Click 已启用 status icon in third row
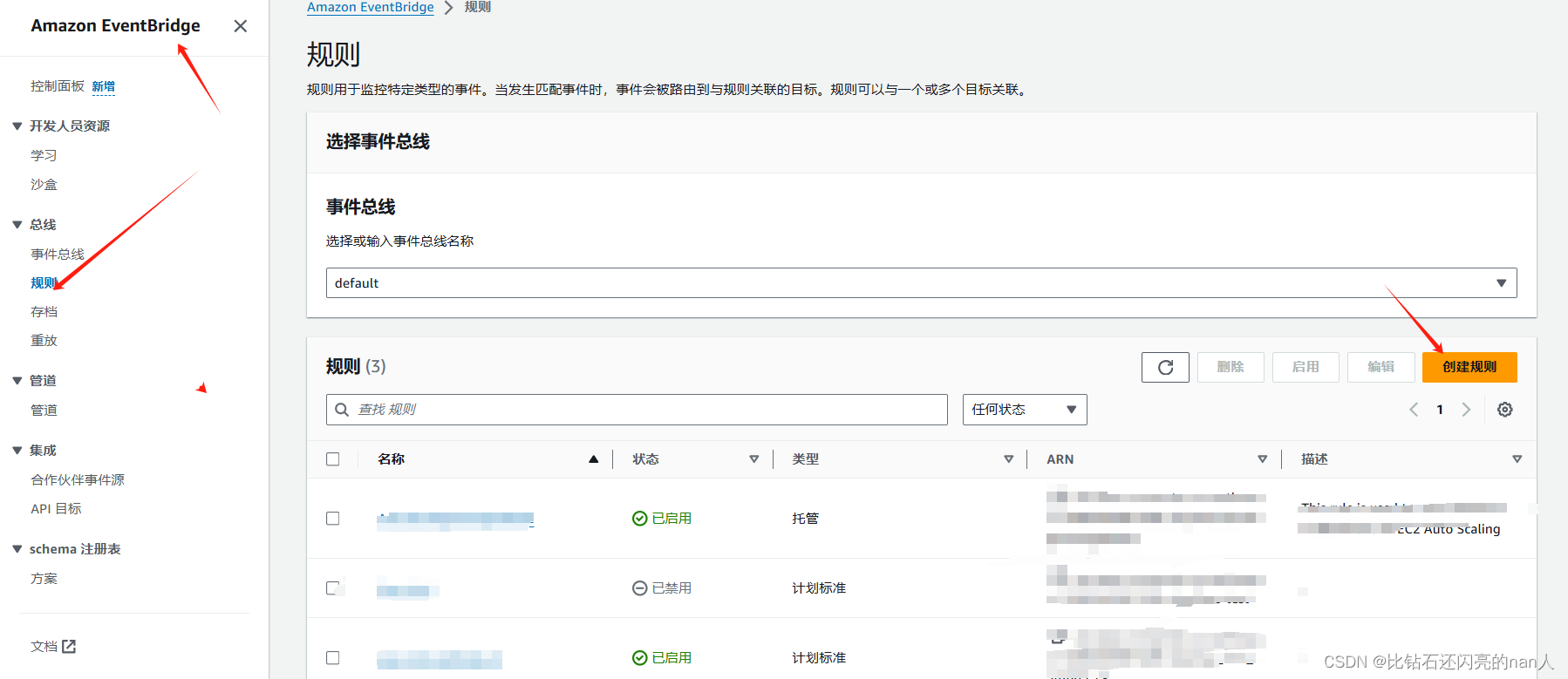The image size is (1568, 679). (x=639, y=658)
